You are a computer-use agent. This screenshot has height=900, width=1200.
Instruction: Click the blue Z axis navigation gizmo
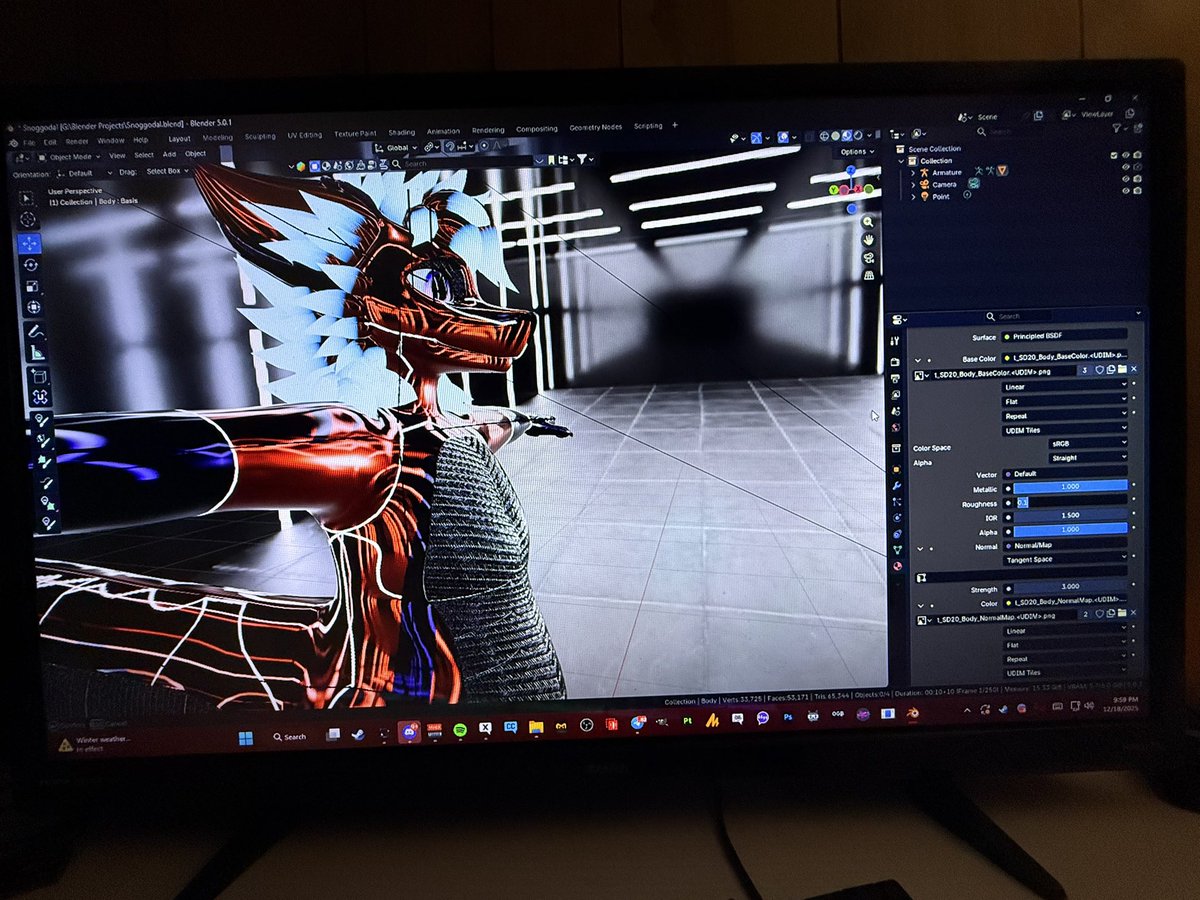pos(851,170)
